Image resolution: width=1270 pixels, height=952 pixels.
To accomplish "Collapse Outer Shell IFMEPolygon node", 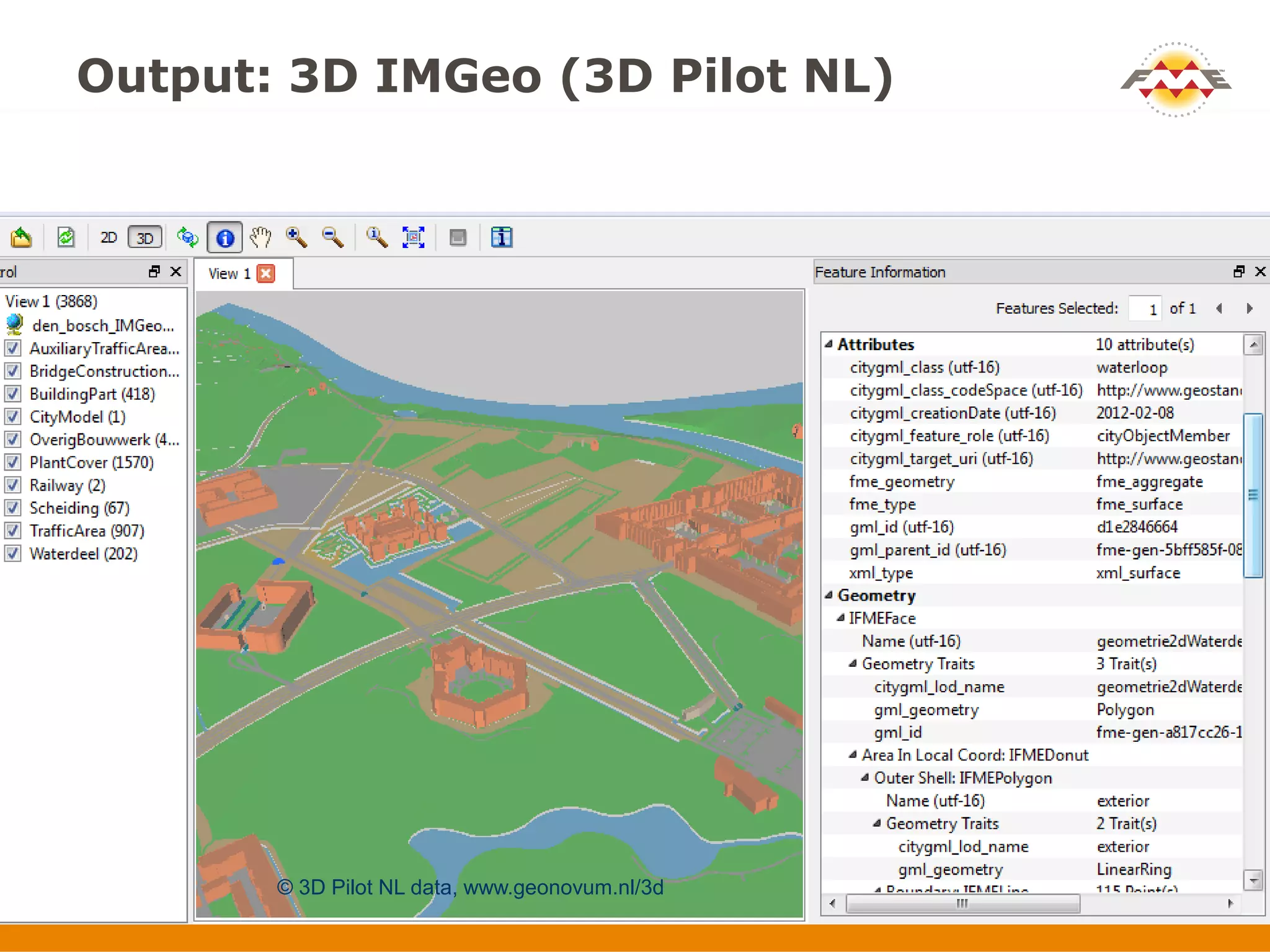I will pyautogui.click(x=864, y=778).
